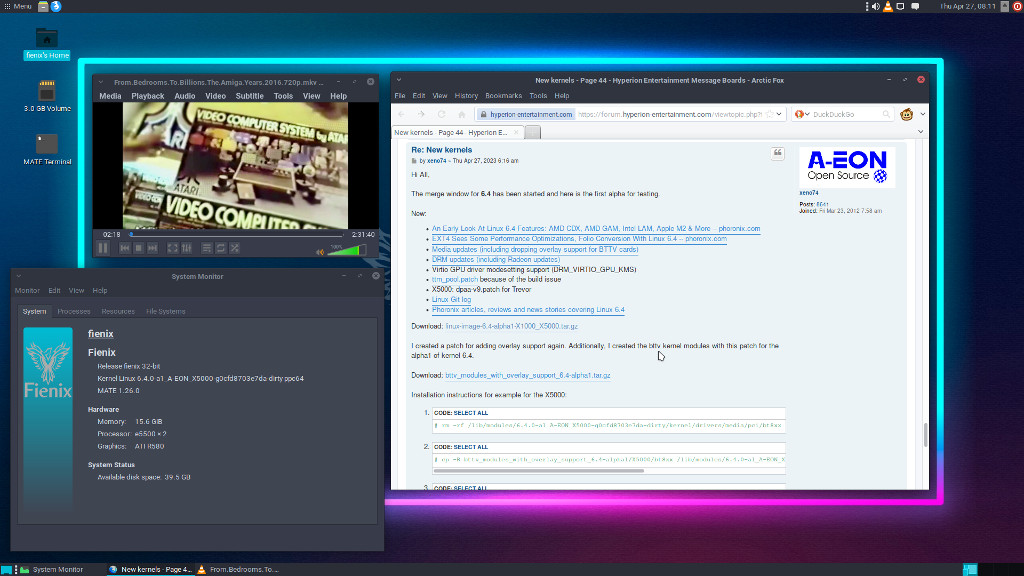Open the VLC Subtitle menu

pos(249,96)
